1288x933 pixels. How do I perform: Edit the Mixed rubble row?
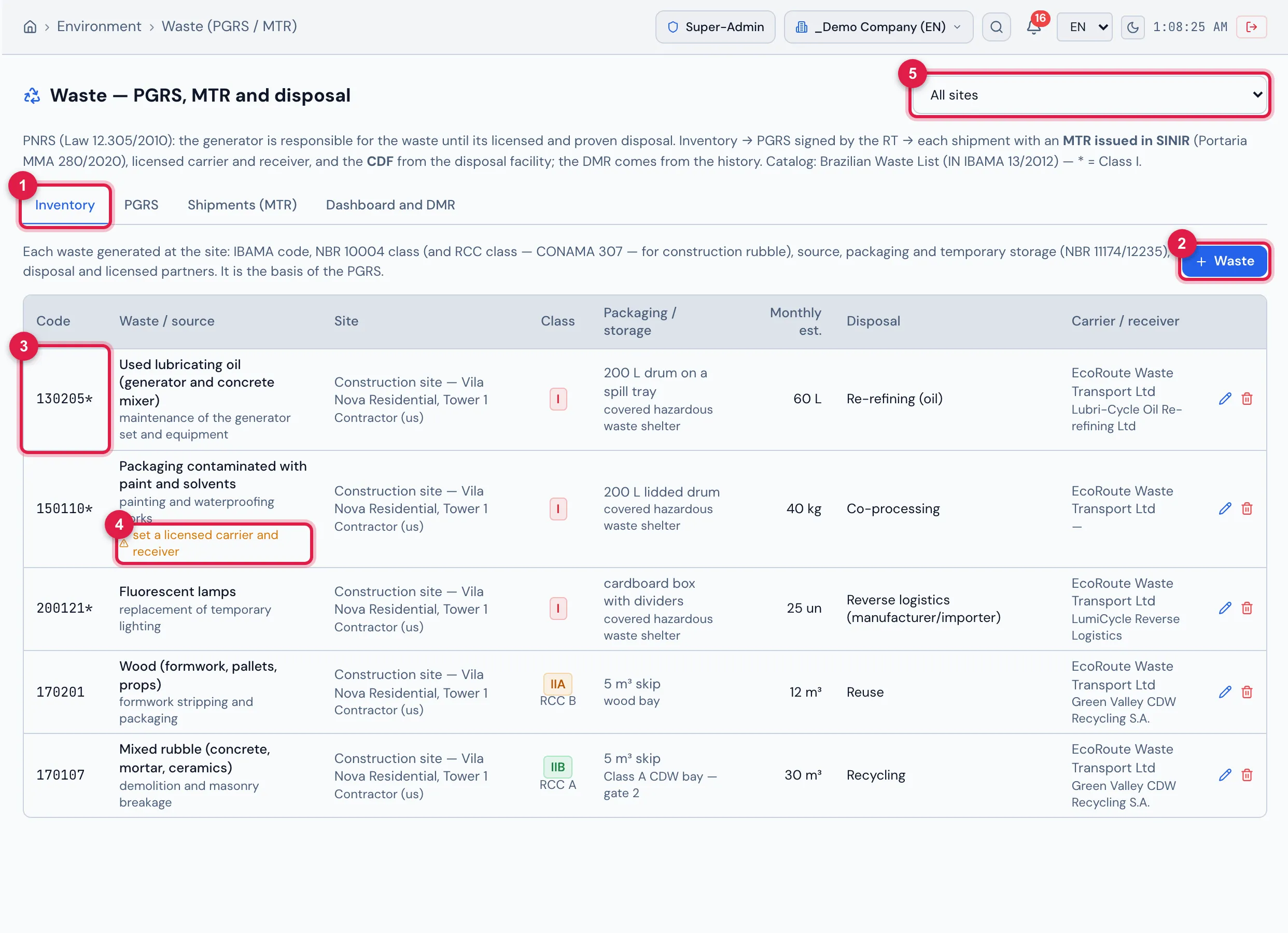click(1225, 775)
